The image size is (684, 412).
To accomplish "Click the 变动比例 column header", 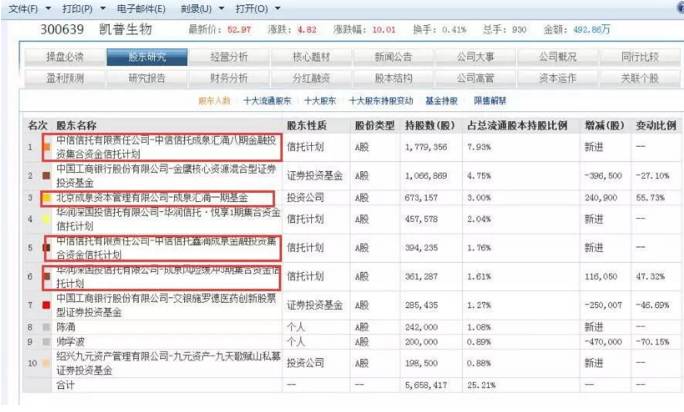I will coord(656,126).
